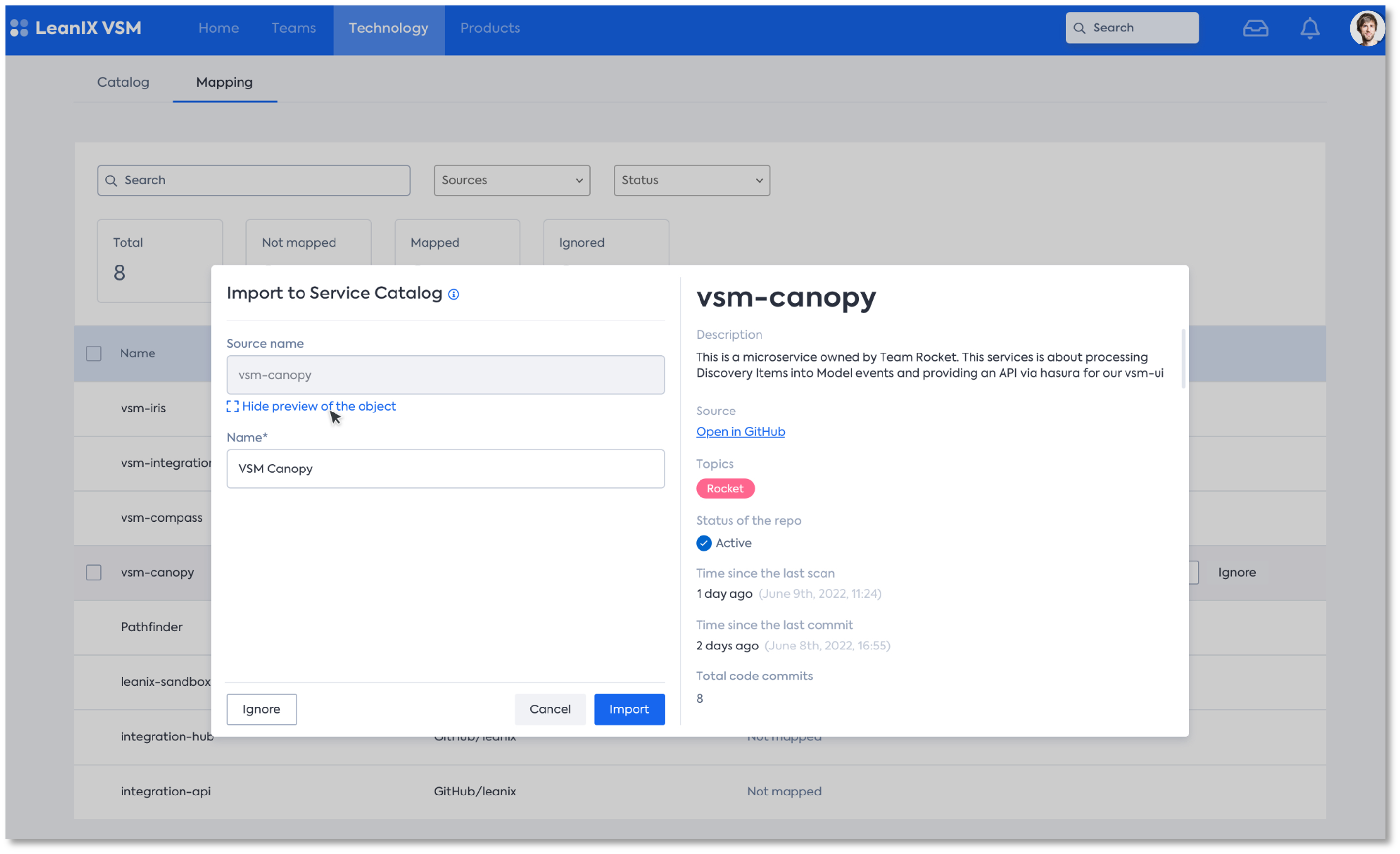
Task: Click the preview brackets icon
Action: coord(232,407)
